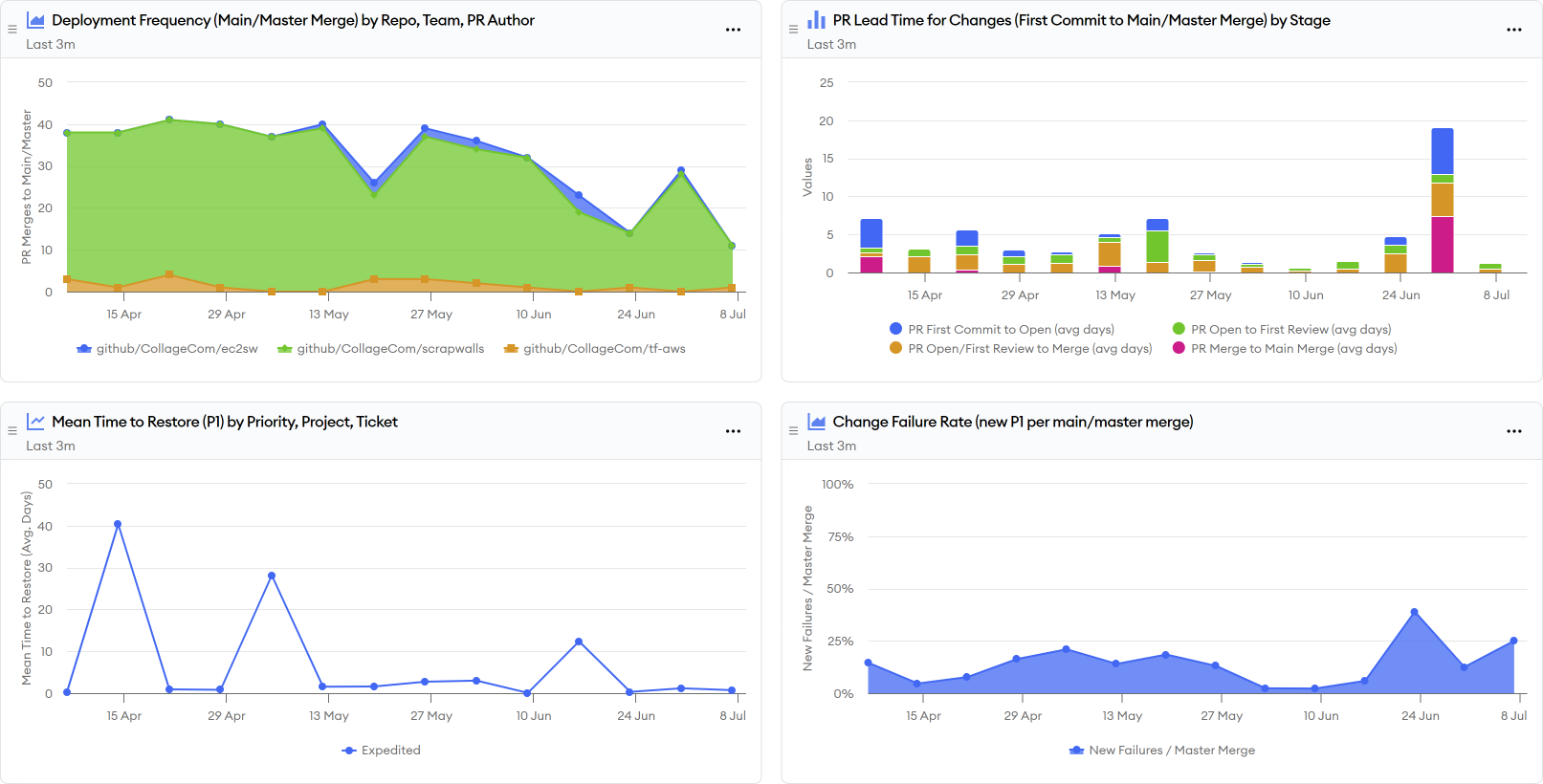Click the tallest stacked bar's blue segment
The height and width of the screenshot is (784, 1543).
[x=1442, y=151]
